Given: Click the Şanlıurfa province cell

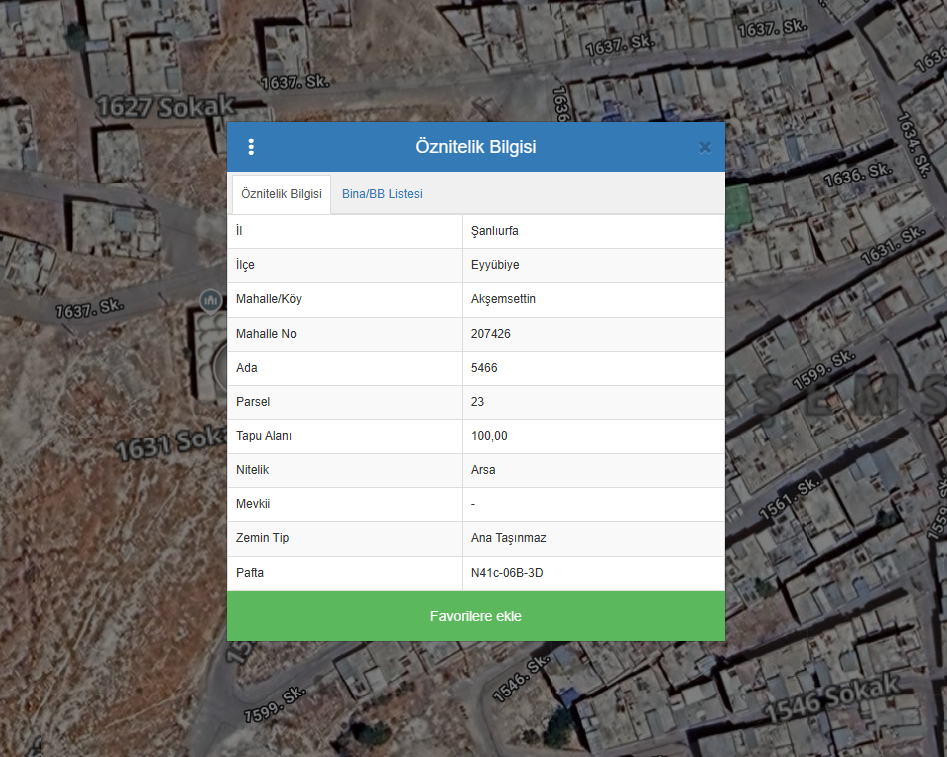Looking at the screenshot, I should click(495, 231).
